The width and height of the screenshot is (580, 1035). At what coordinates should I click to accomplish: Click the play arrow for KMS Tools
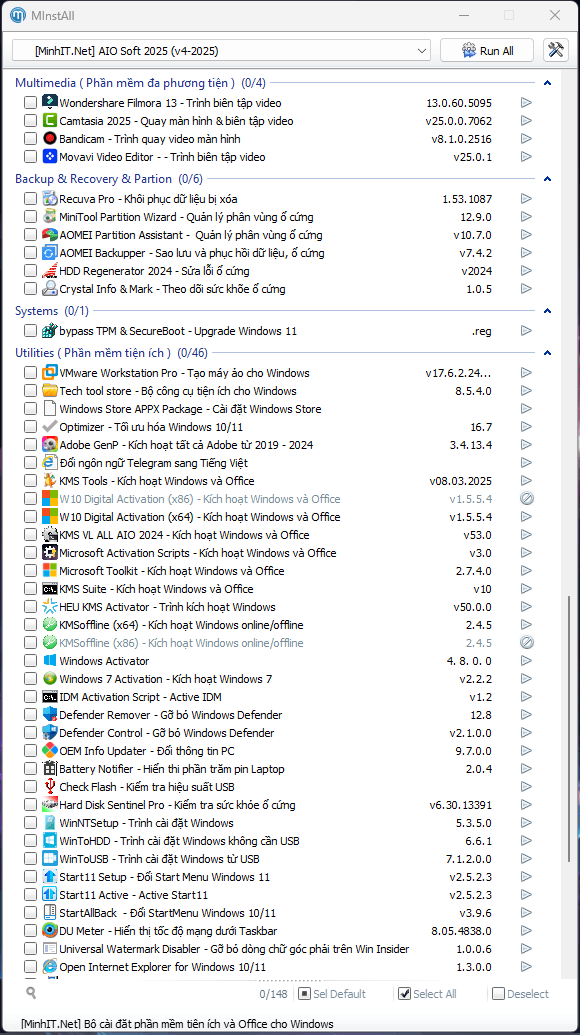pos(526,481)
